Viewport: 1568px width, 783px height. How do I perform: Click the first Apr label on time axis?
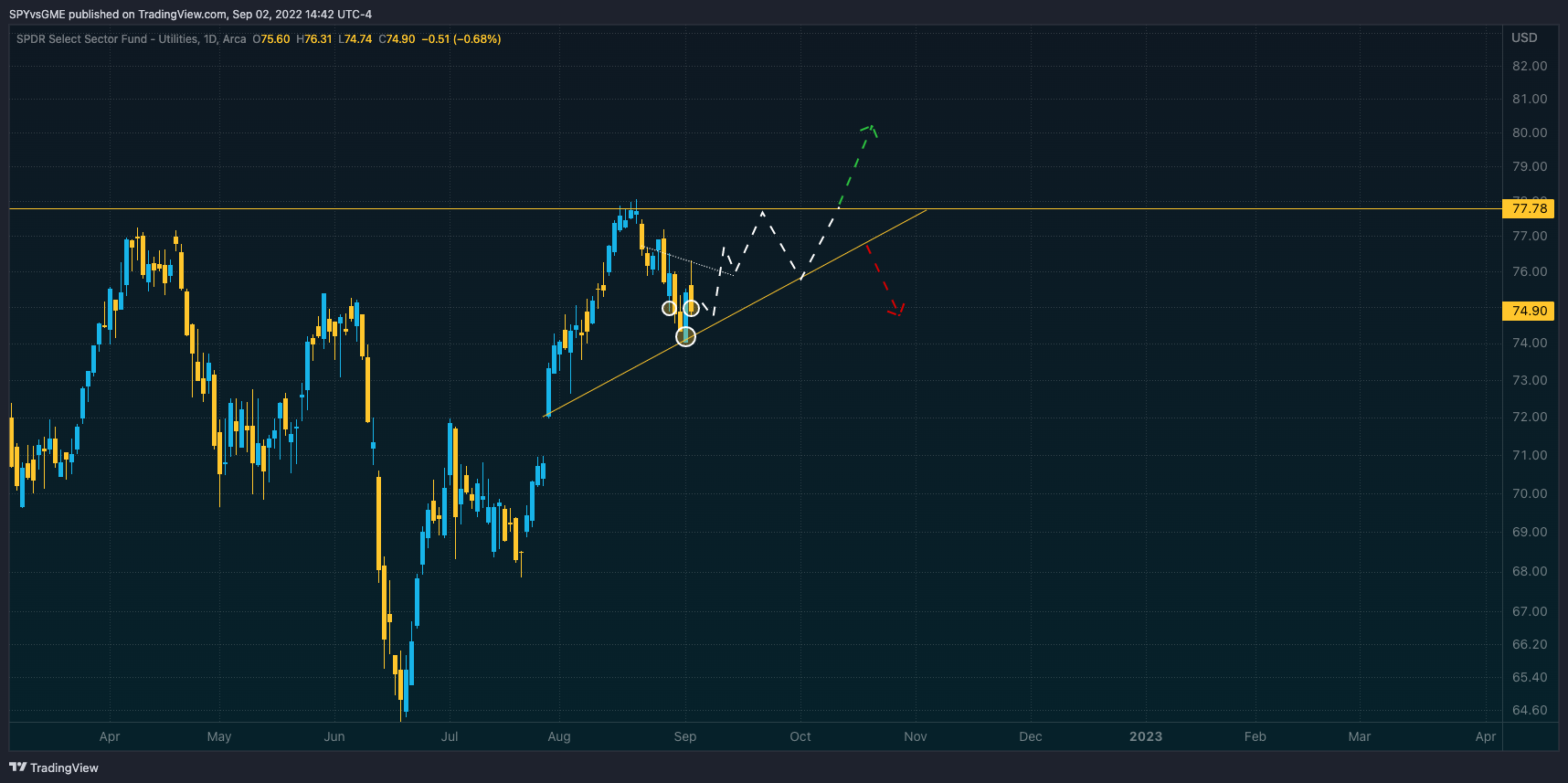coord(110,736)
